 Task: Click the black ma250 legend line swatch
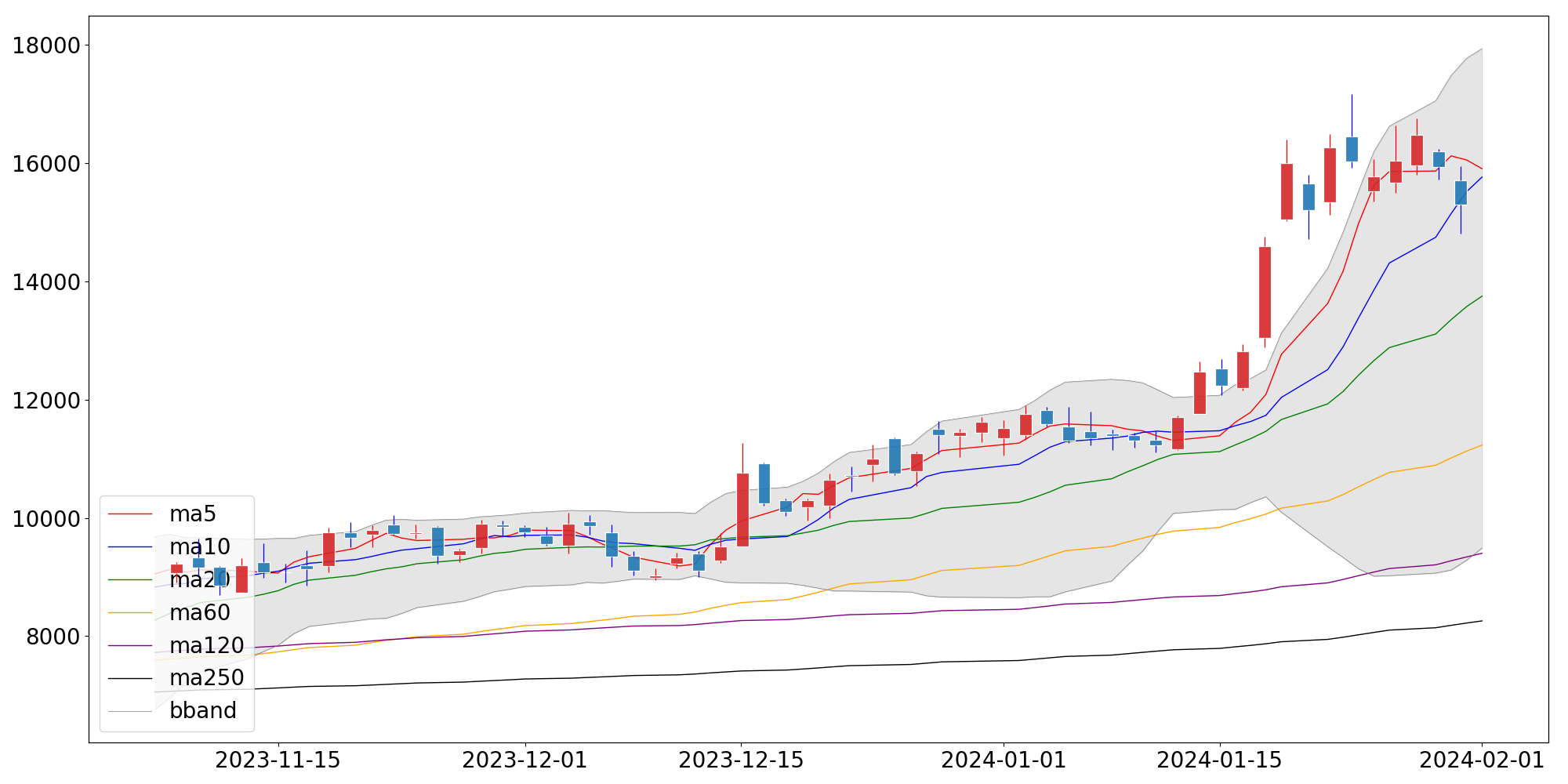pyautogui.click(x=129, y=678)
